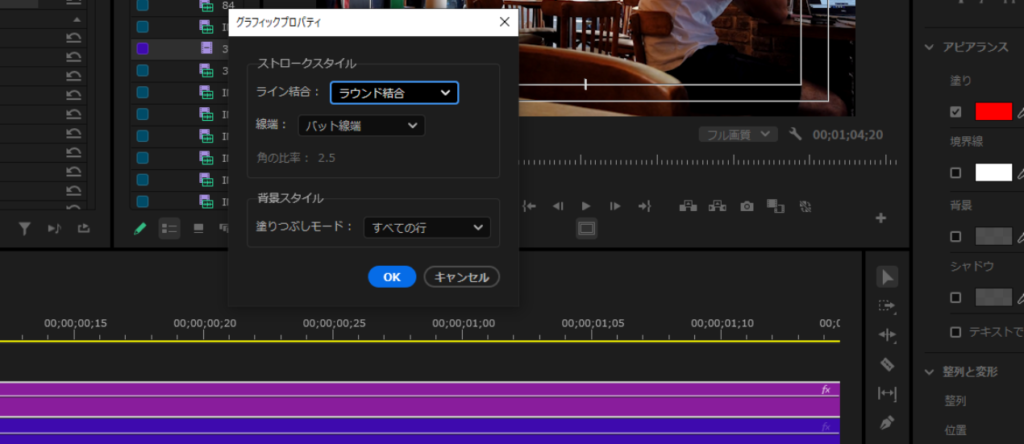1024x444 pixels.
Task: Select the Selection arrow tool
Action: [x=887, y=277]
